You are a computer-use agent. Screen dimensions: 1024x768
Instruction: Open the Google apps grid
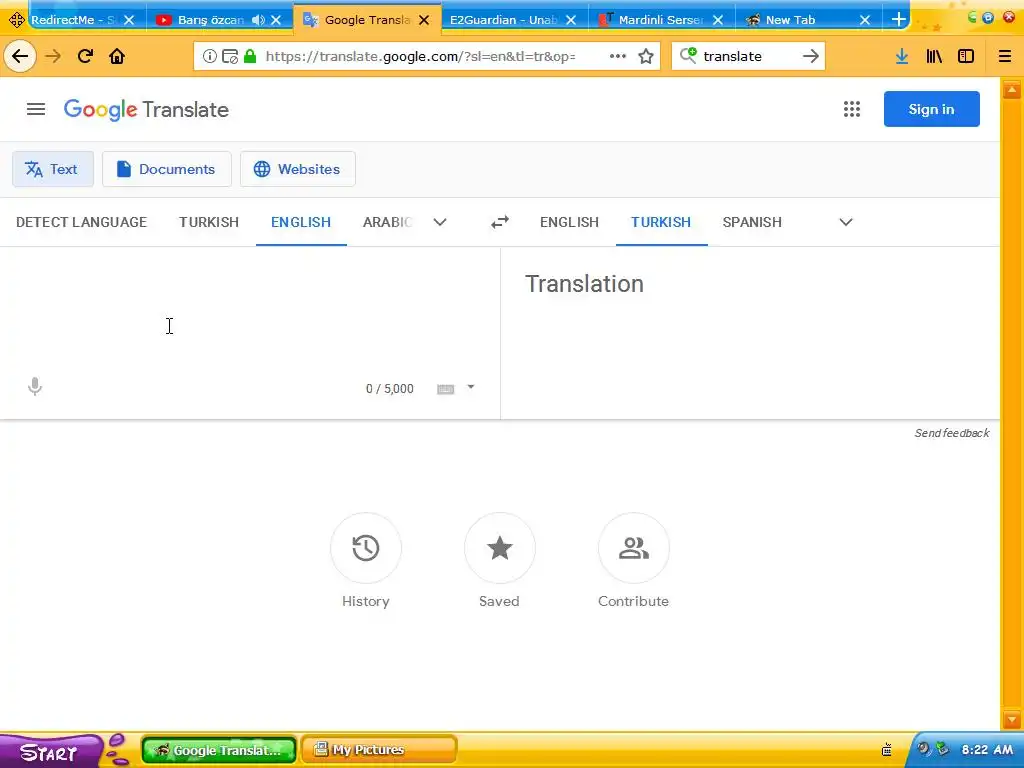click(852, 109)
